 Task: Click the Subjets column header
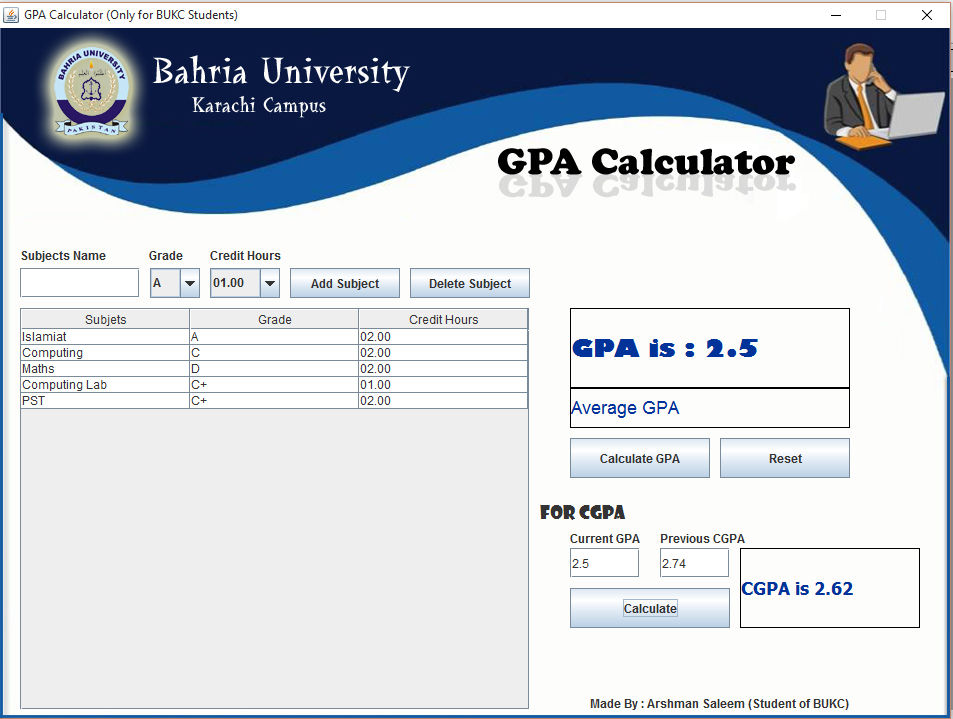pyautogui.click(x=105, y=319)
